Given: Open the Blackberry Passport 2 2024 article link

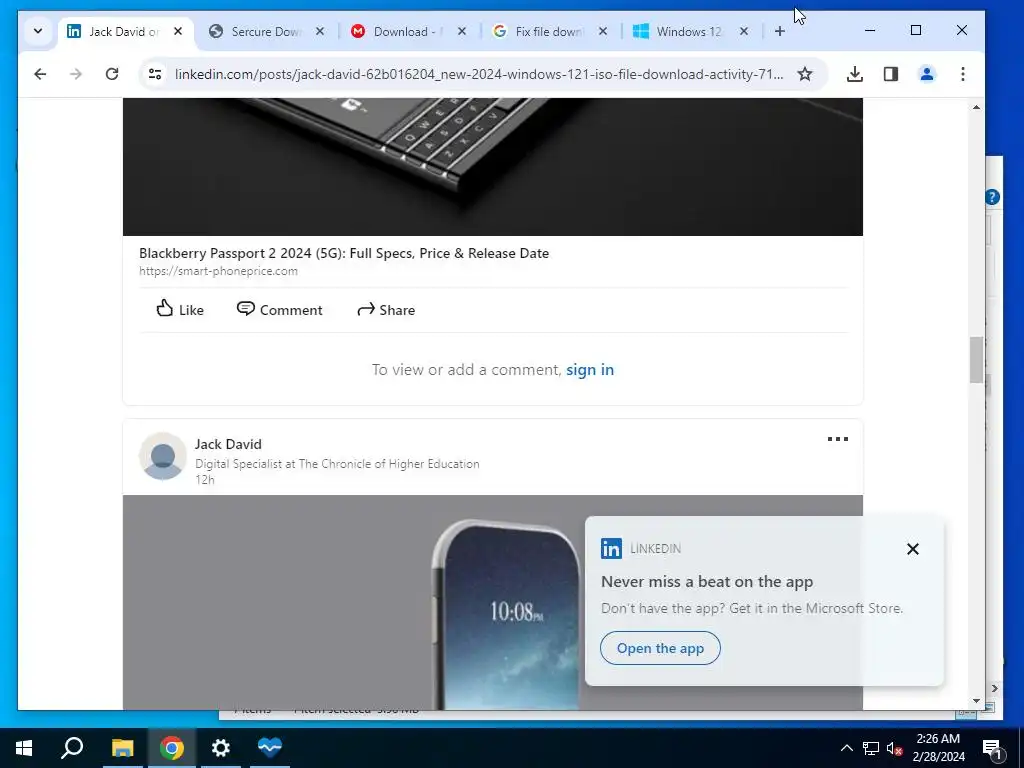Looking at the screenshot, I should coord(344,253).
